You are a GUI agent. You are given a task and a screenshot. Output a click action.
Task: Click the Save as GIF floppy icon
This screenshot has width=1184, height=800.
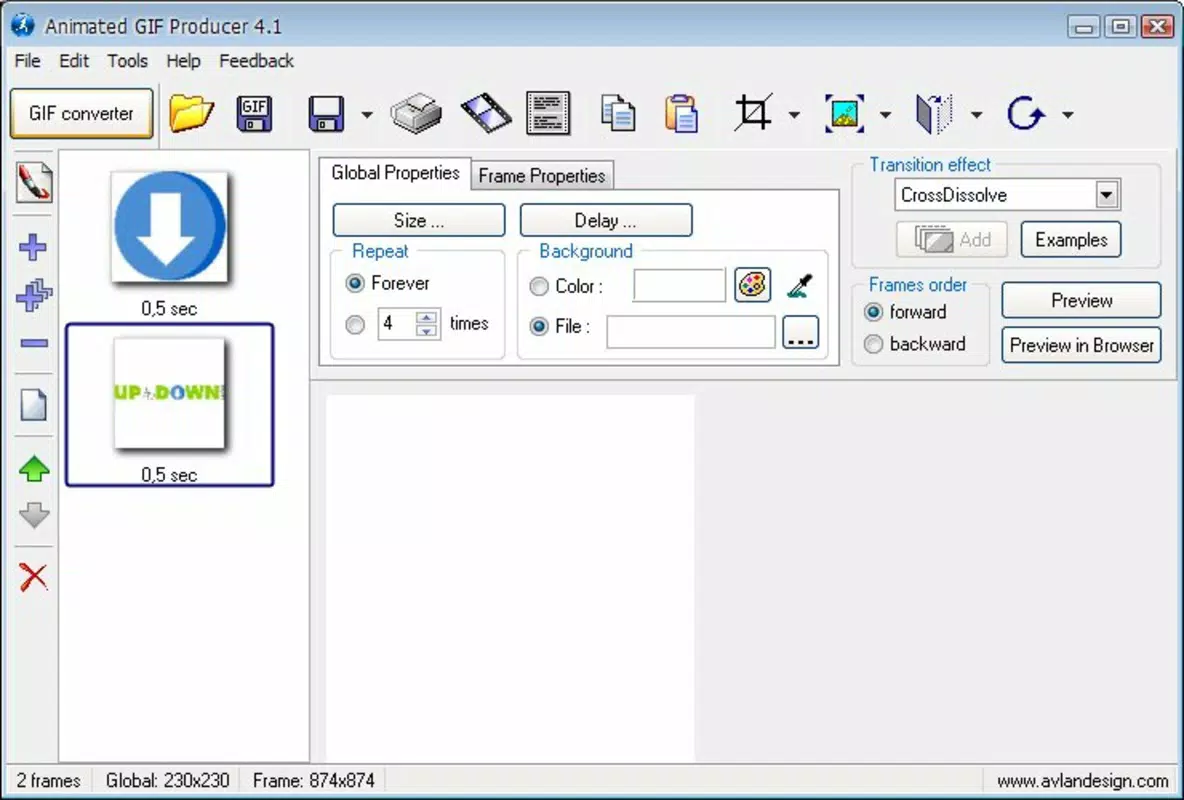(254, 114)
